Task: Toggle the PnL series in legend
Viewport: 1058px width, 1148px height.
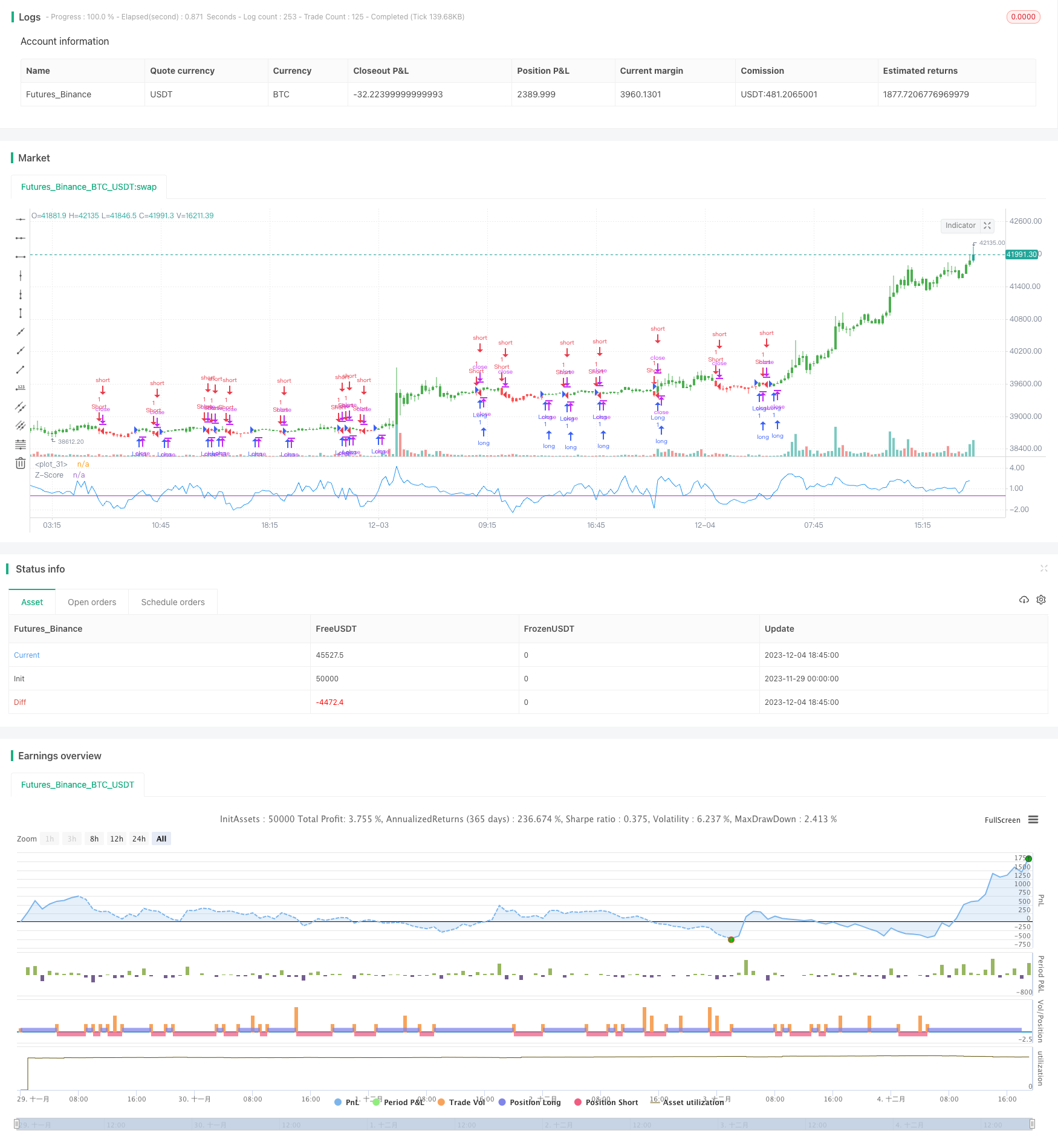Action: (x=347, y=1102)
